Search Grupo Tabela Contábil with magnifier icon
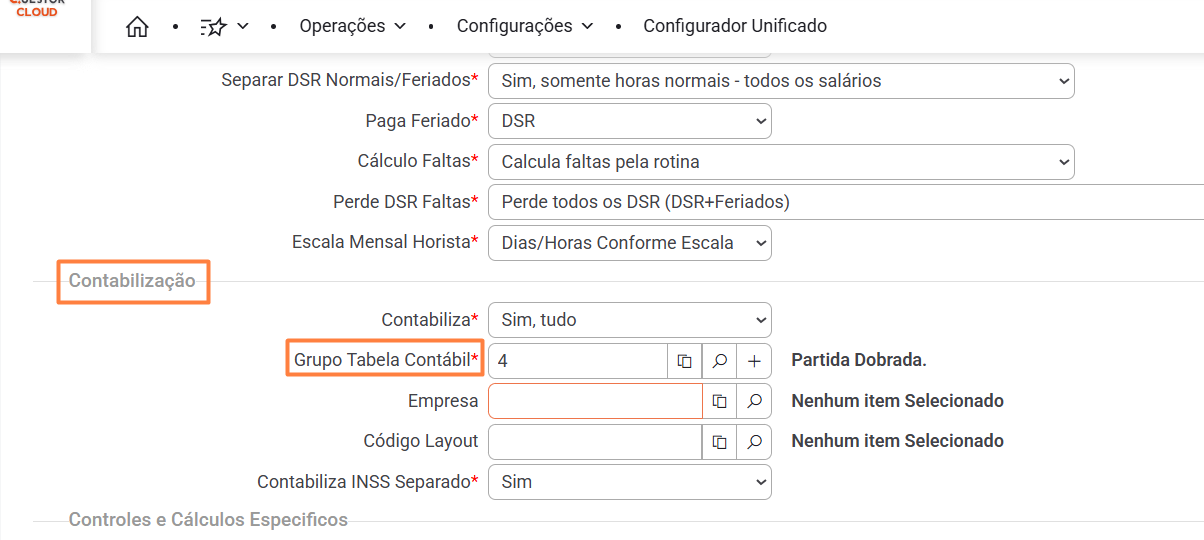 [x=719, y=361]
